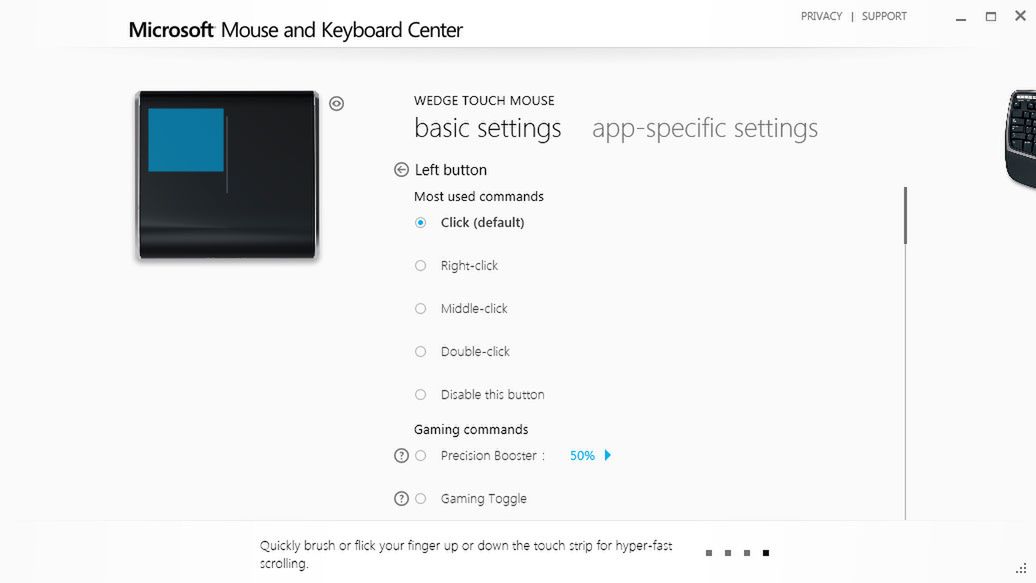This screenshot has width=1036, height=583.
Task: Open the Support link
Action: click(x=885, y=16)
